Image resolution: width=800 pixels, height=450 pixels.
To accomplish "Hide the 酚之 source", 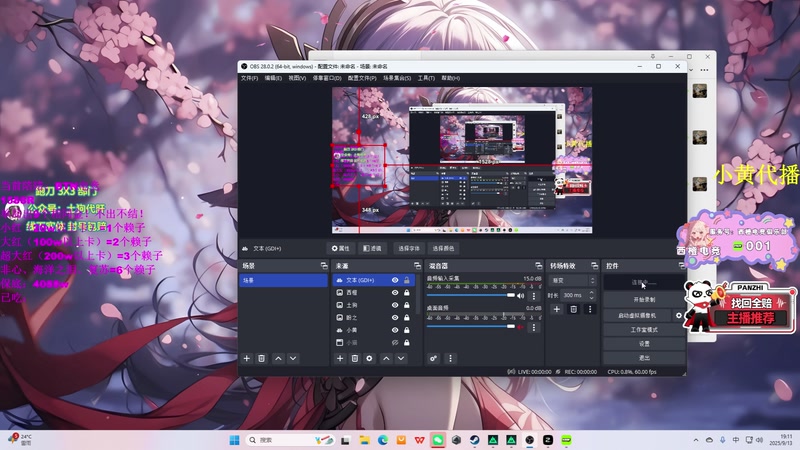I will (395, 317).
